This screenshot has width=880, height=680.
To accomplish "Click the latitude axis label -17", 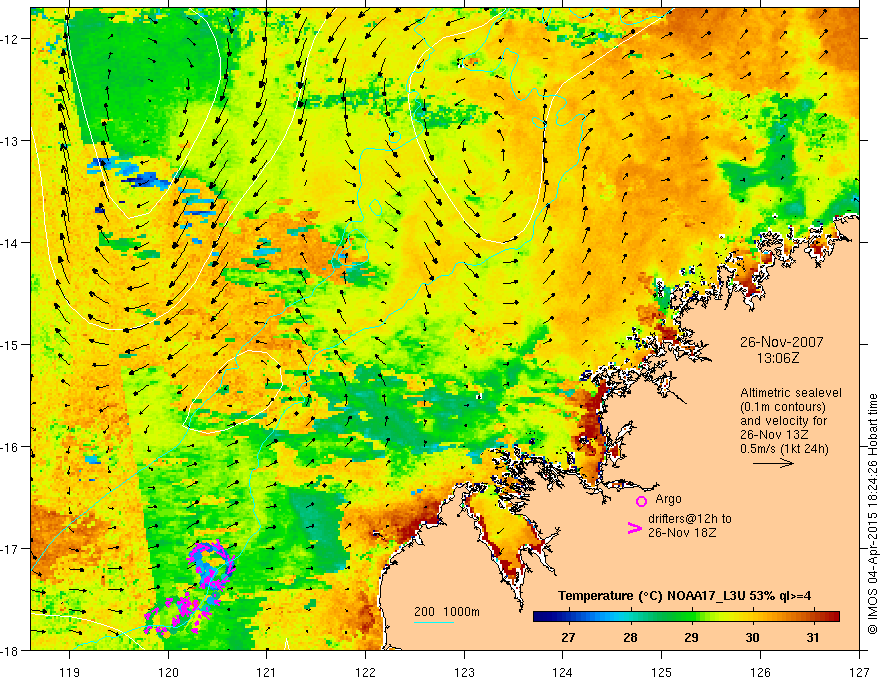I will click(x=10, y=548).
